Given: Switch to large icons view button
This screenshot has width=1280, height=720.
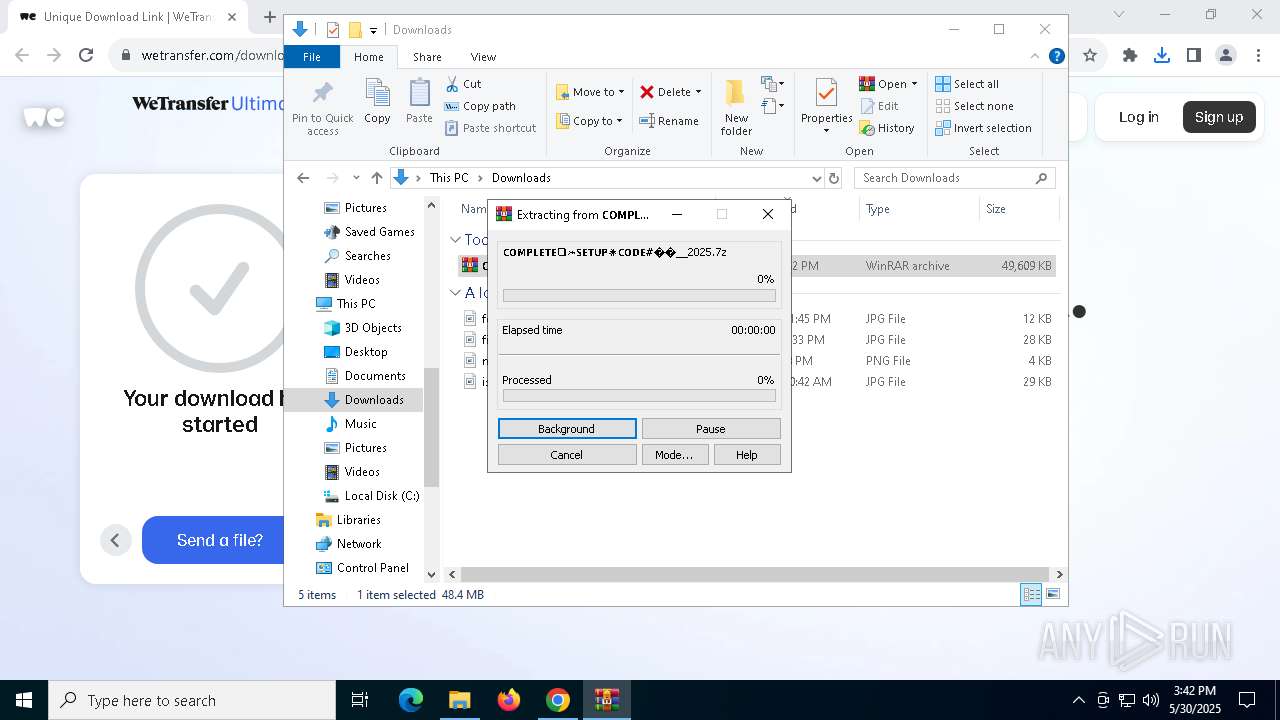Looking at the screenshot, I should 1052,594.
